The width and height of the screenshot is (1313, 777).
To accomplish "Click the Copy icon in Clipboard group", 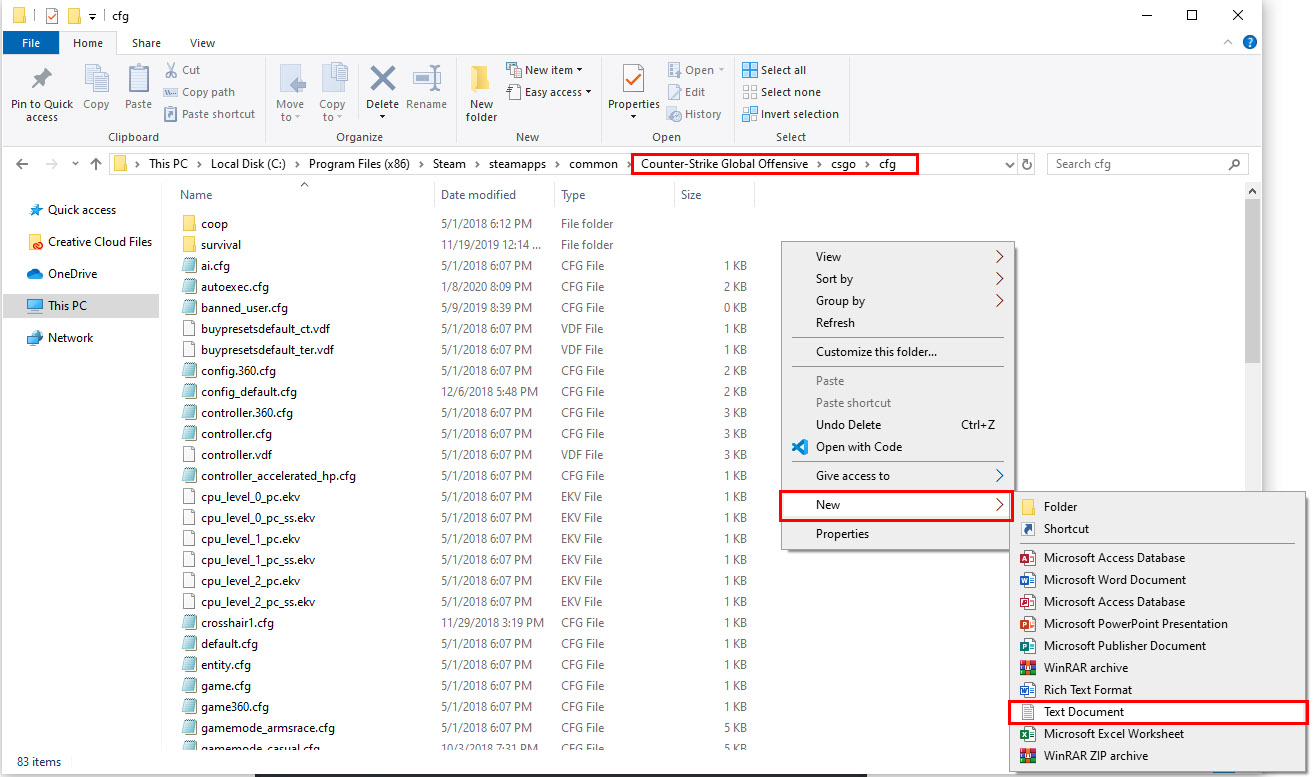I will [96, 79].
